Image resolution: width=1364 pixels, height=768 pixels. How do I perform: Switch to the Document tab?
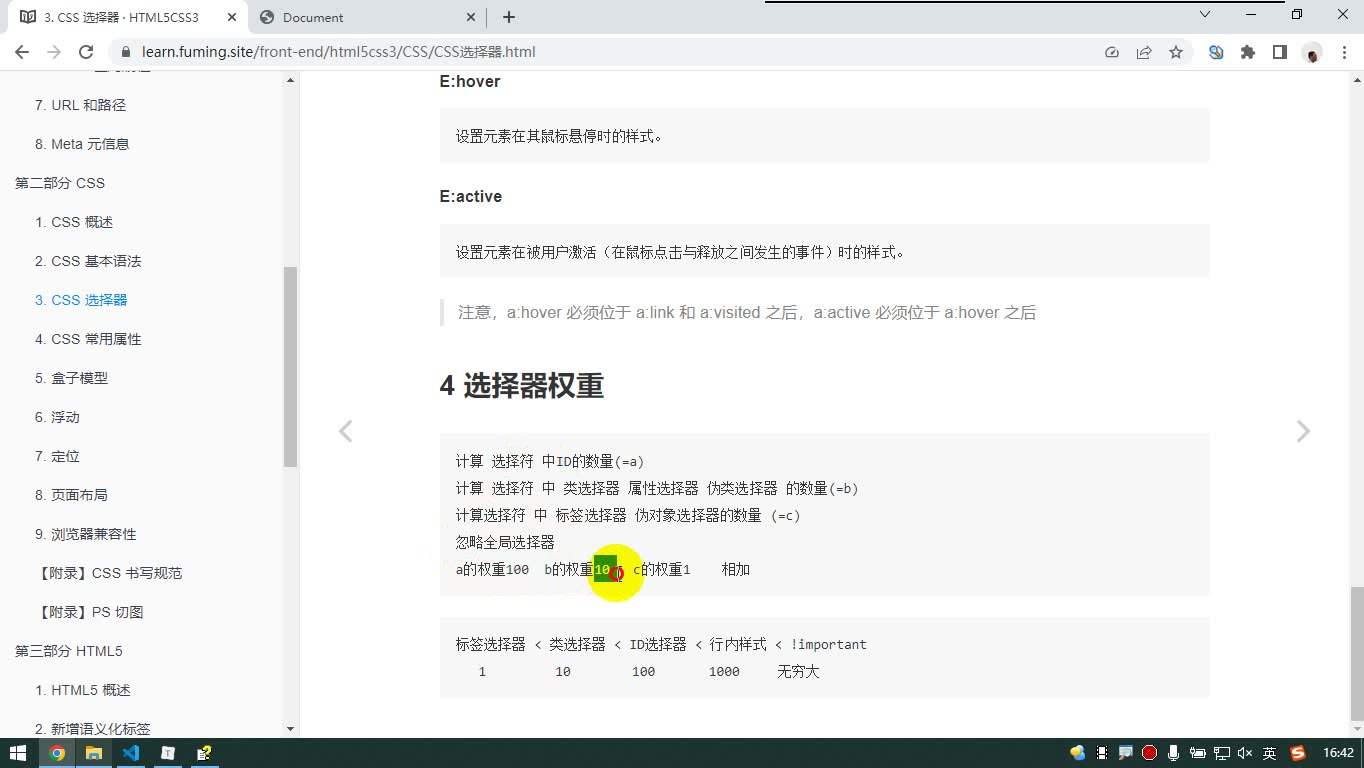point(368,17)
